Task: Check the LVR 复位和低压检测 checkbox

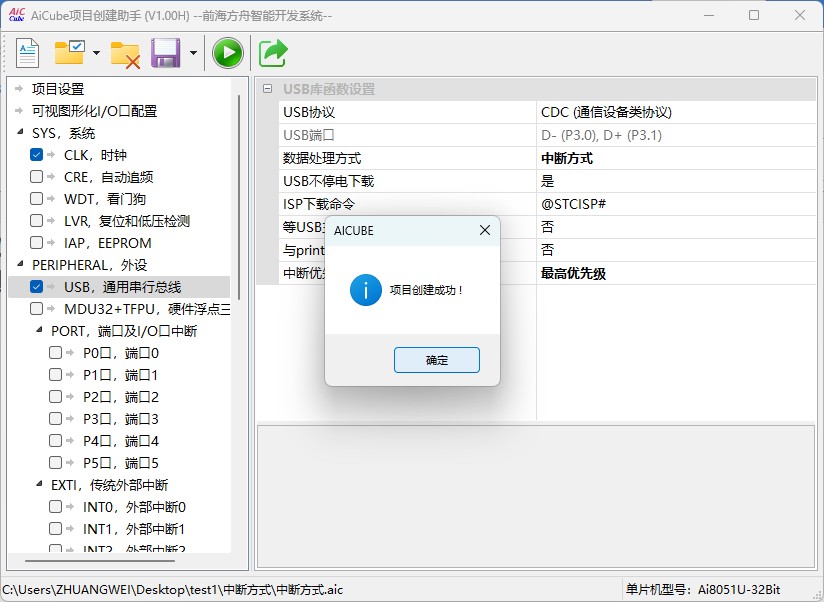Action: [36, 221]
